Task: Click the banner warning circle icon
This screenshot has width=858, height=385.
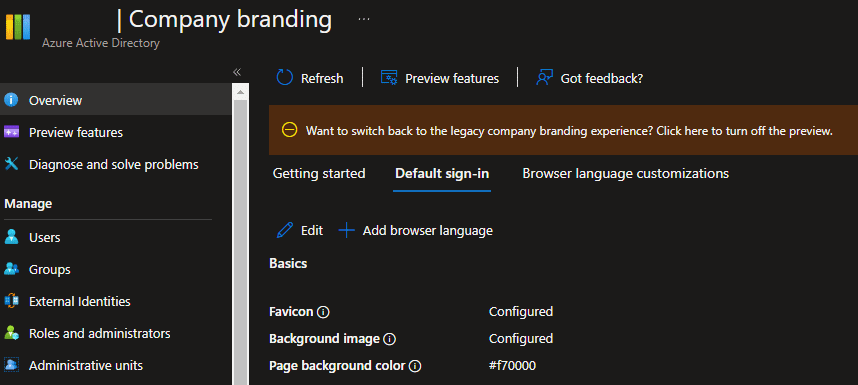Action: coord(289,130)
